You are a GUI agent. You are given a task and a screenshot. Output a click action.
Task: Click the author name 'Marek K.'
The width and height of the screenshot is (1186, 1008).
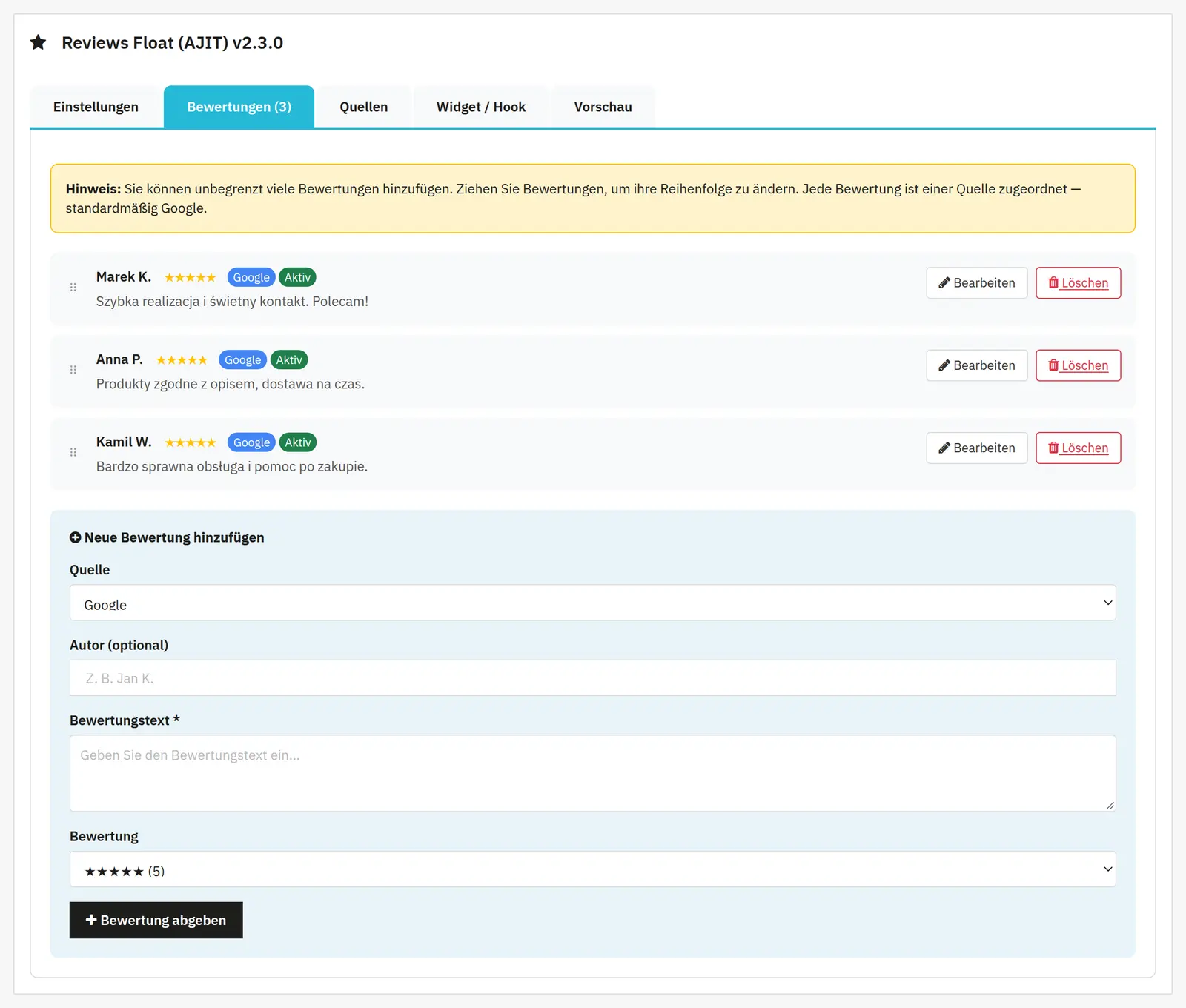pos(124,276)
